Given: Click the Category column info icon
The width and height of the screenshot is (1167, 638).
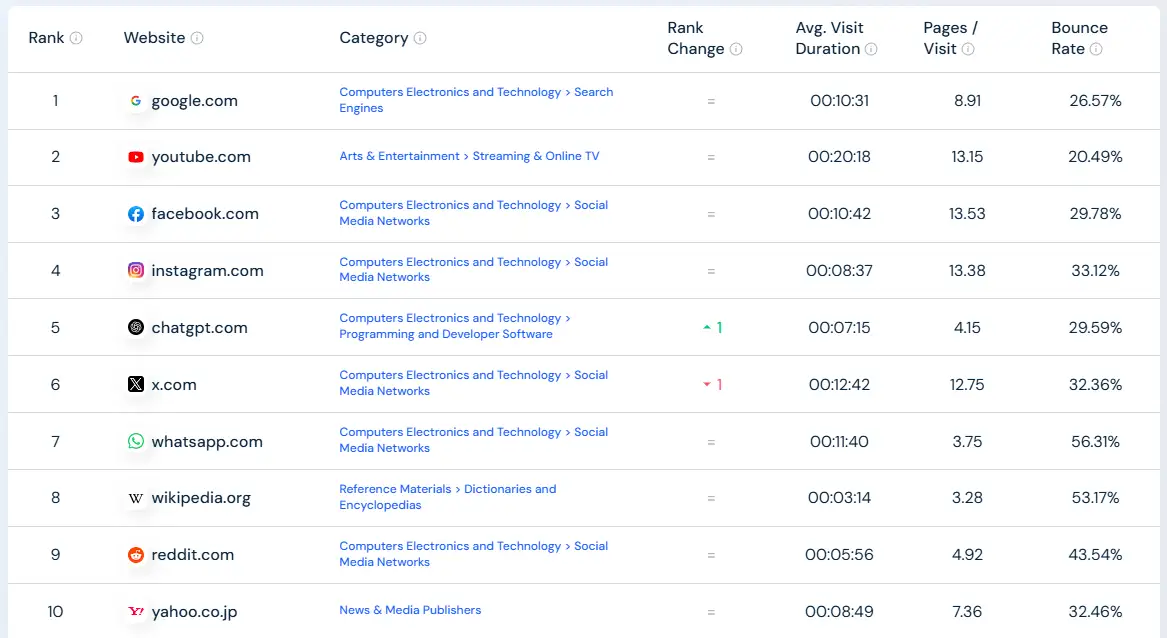Looking at the screenshot, I should point(420,38).
